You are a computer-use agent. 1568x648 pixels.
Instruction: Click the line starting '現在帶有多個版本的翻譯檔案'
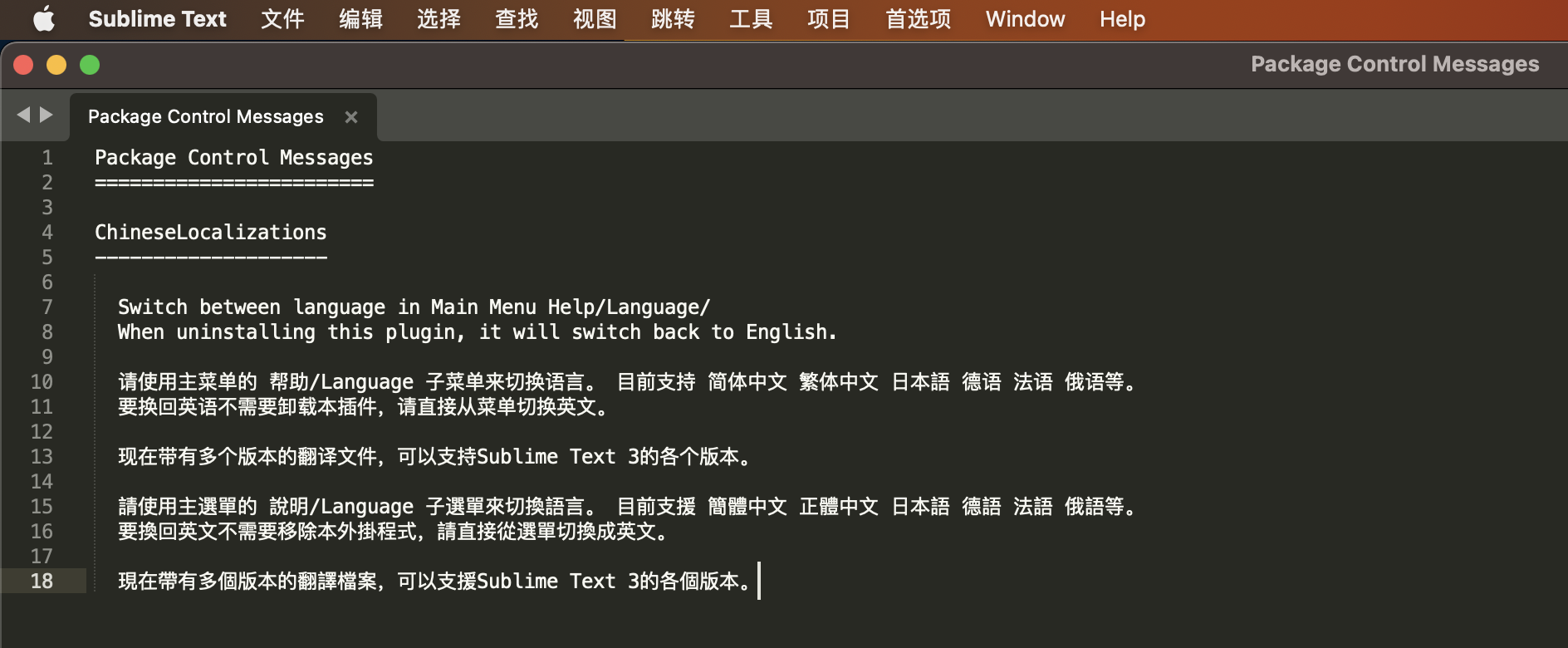pyautogui.click(x=435, y=582)
